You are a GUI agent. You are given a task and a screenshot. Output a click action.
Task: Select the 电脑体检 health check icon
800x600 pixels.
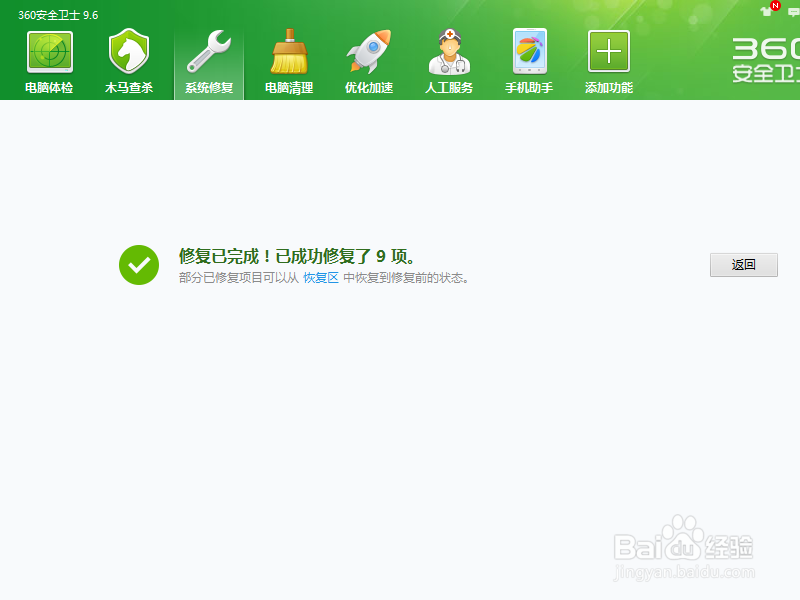click(48, 58)
